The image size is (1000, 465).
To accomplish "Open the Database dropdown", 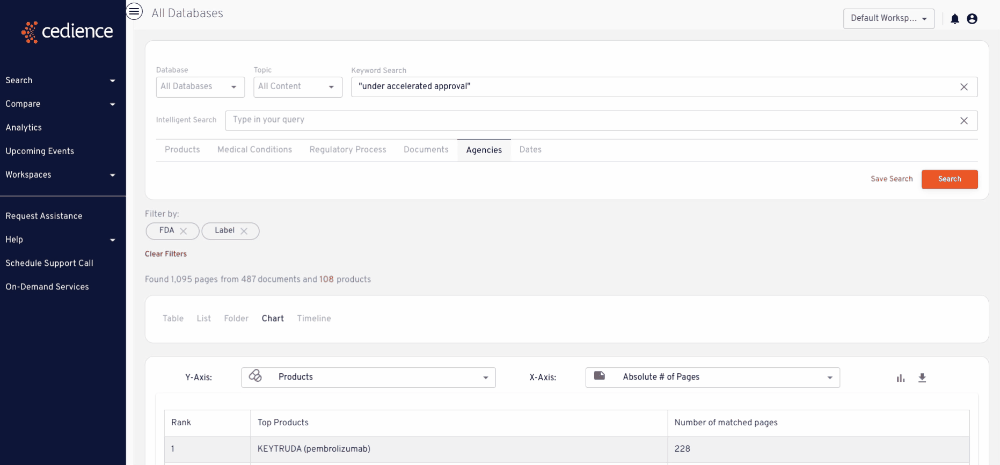I will pos(200,87).
